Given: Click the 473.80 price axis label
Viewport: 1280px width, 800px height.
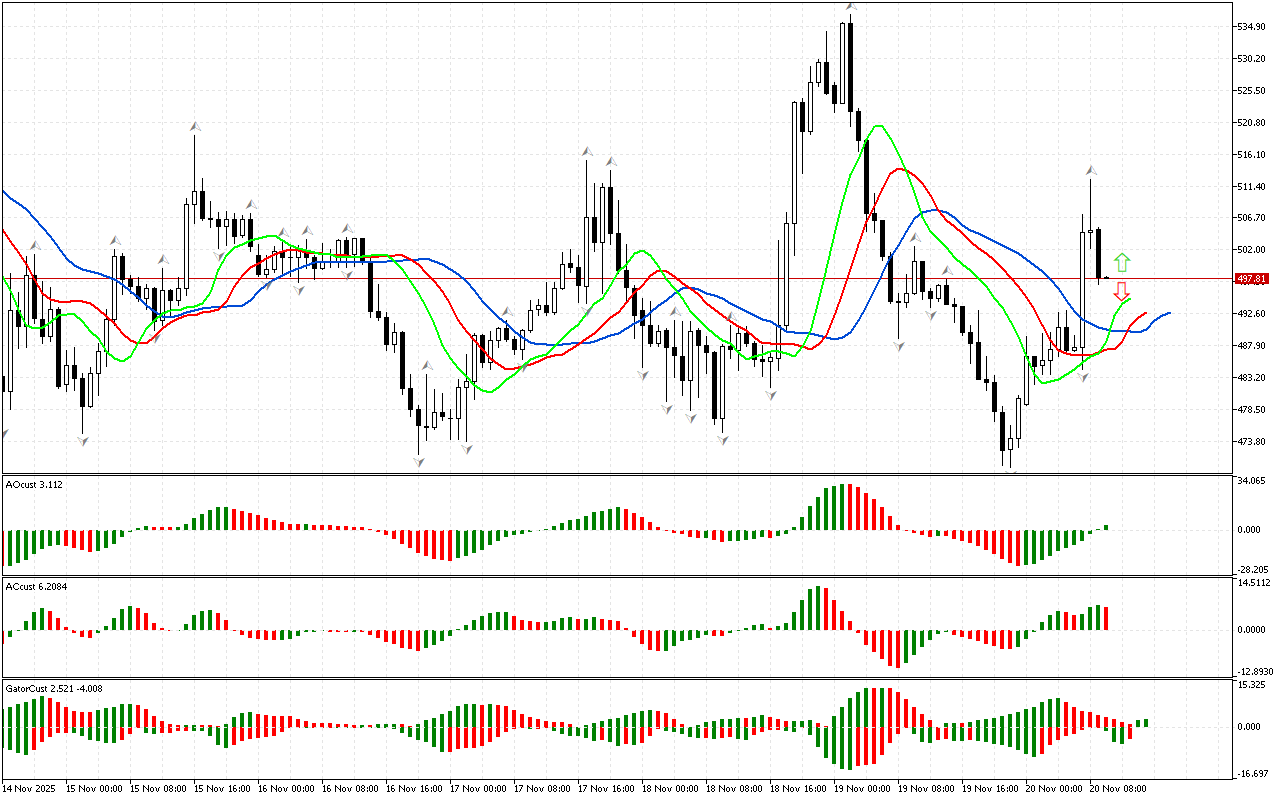Looking at the screenshot, I should coord(1252,442).
